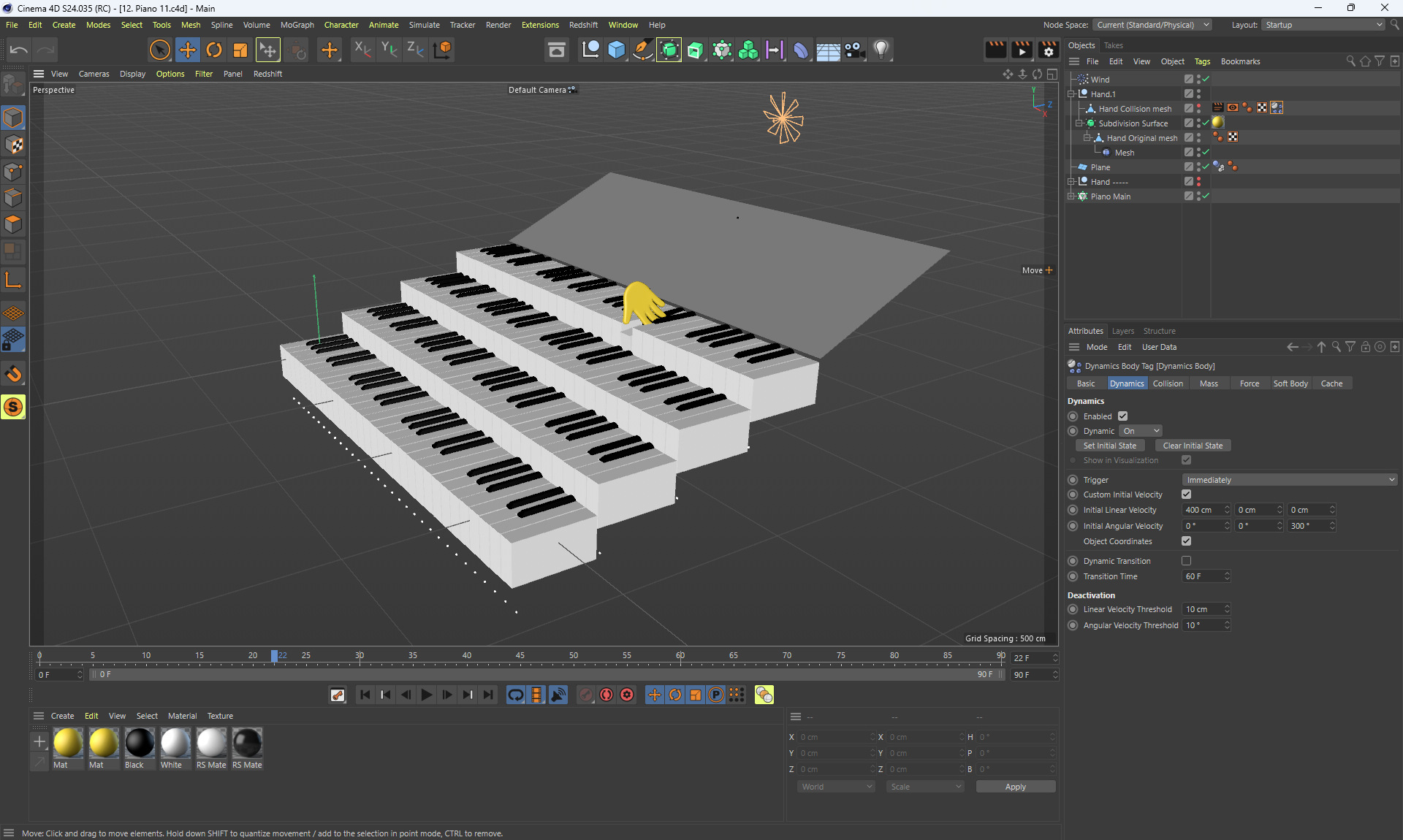The height and width of the screenshot is (840, 1403).
Task: Open the MoGraph menu
Action: coord(297,25)
